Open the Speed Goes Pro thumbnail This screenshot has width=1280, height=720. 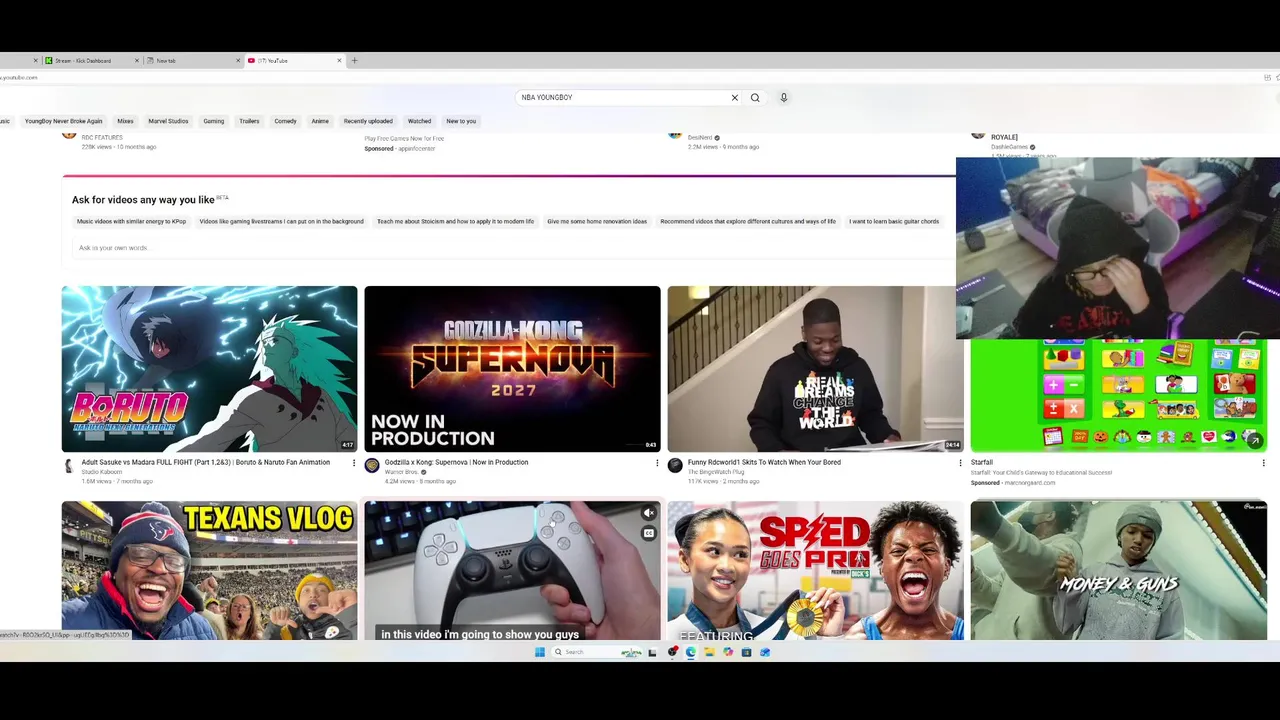click(815, 571)
